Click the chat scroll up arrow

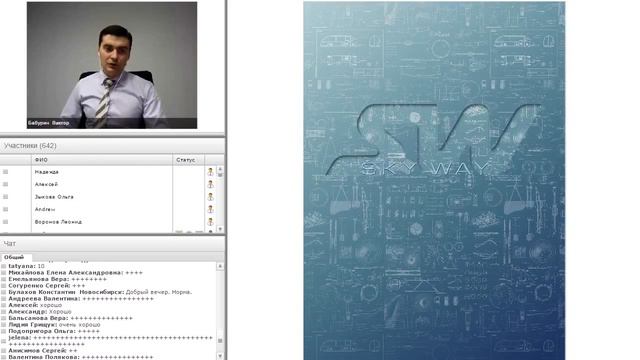coord(220,266)
